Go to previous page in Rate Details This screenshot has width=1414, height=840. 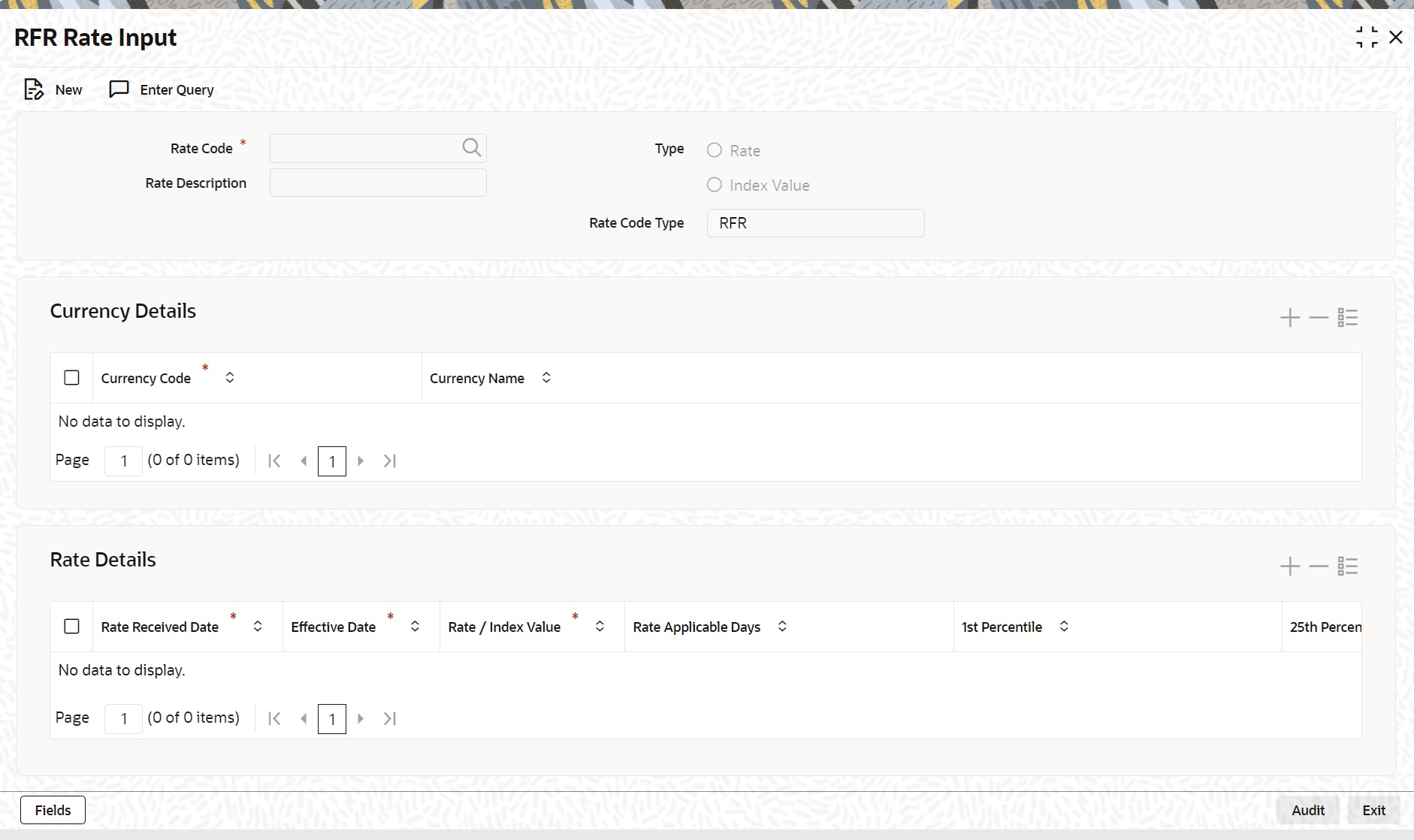304,718
